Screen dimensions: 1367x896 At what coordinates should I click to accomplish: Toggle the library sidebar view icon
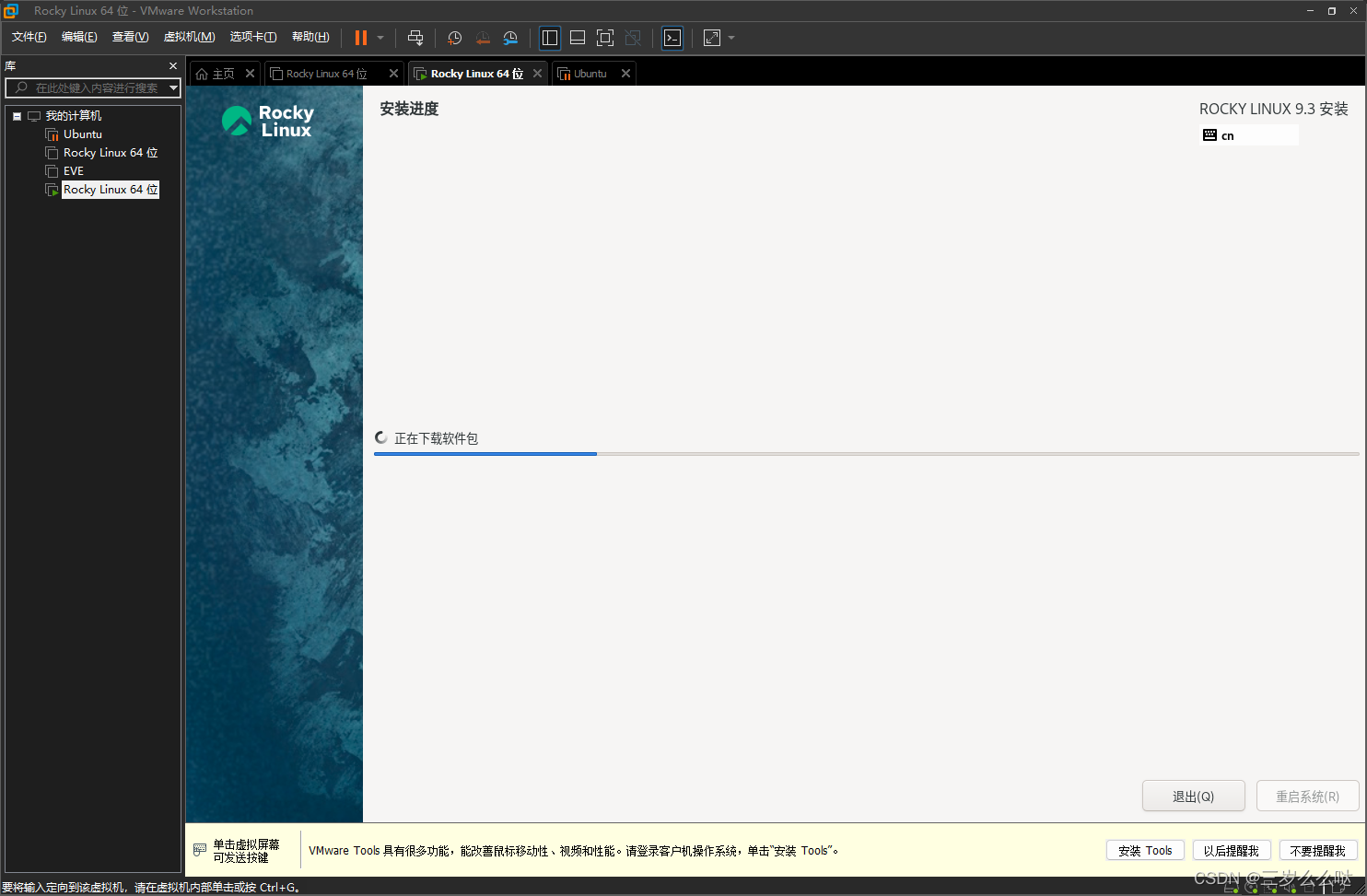[x=550, y=38]
